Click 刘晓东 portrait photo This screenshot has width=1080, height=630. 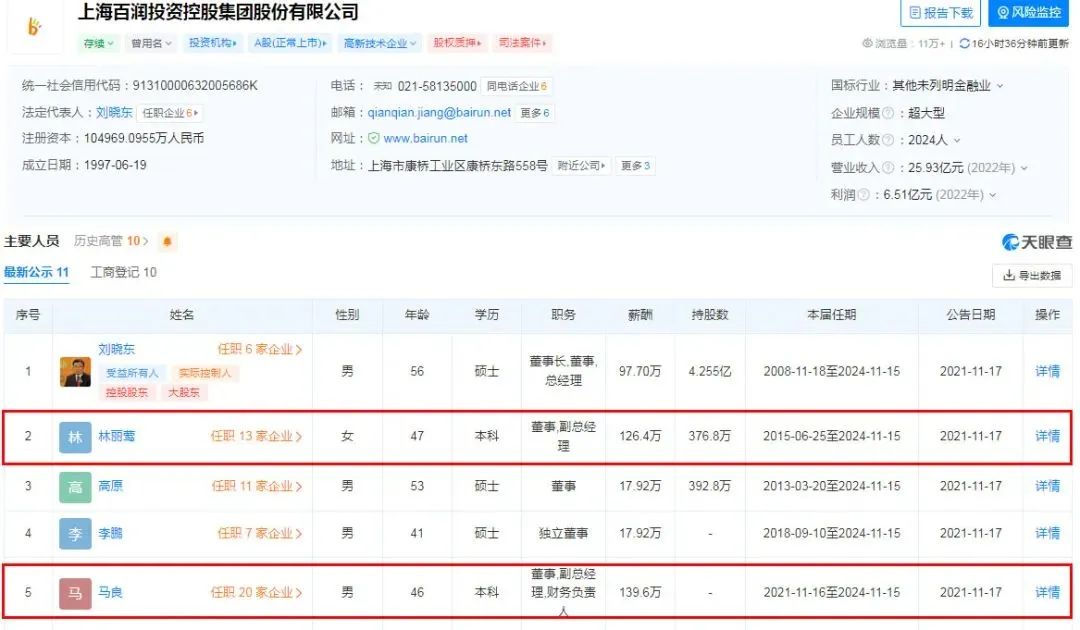75,372
